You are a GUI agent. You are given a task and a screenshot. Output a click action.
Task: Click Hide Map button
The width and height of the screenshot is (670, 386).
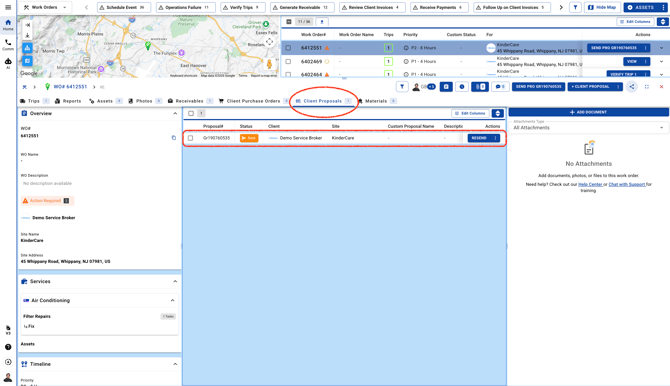click(x=602, y=7)
